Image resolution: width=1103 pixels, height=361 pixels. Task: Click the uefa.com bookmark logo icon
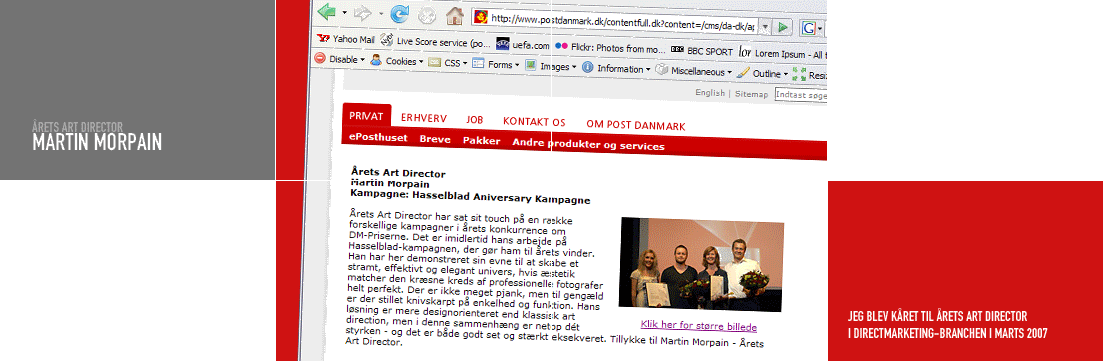click(502, 44)
